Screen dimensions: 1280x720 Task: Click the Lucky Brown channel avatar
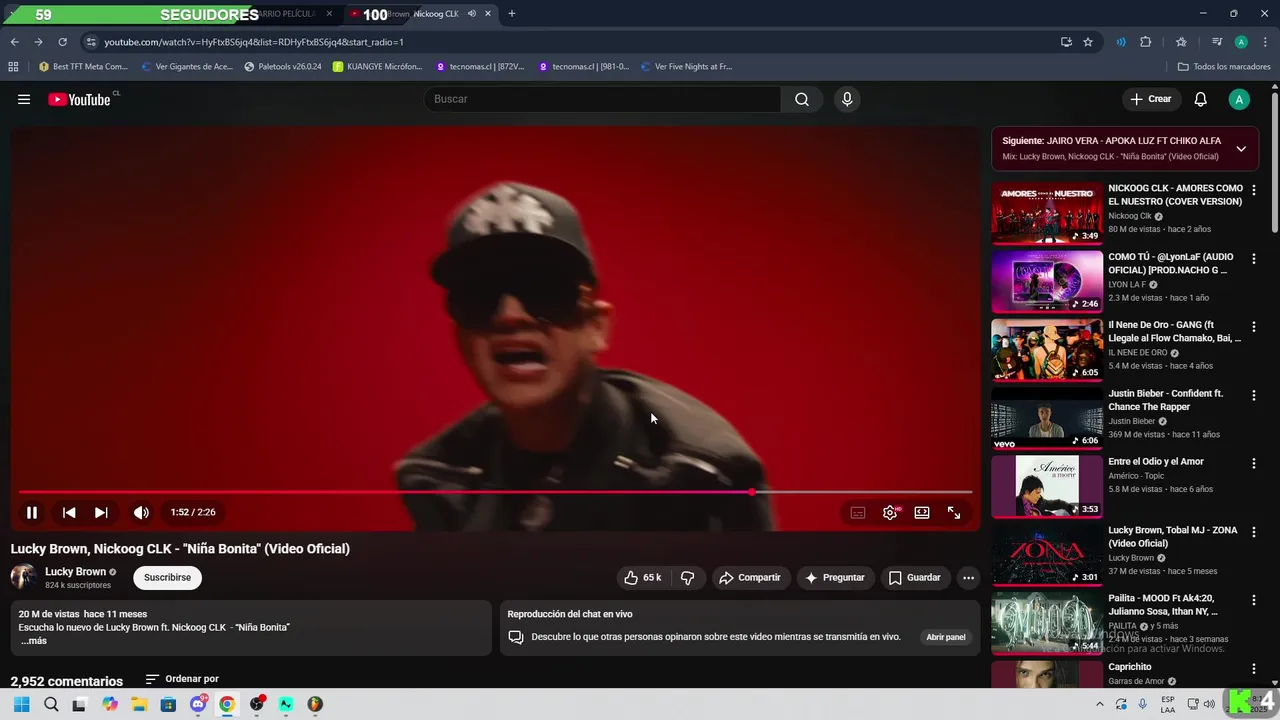click(24, 577)
